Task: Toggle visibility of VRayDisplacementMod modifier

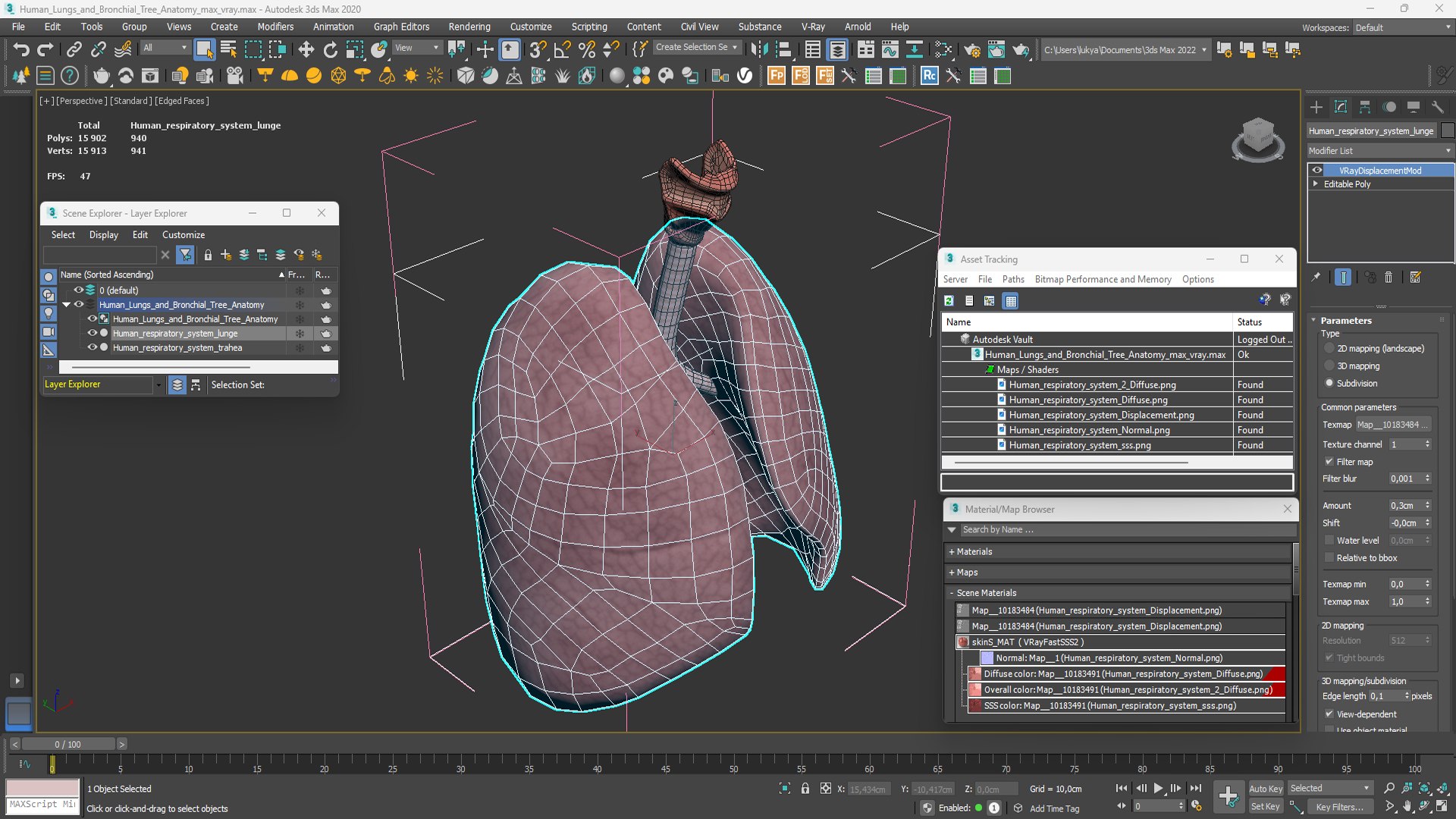Action: coord(1317,171)
